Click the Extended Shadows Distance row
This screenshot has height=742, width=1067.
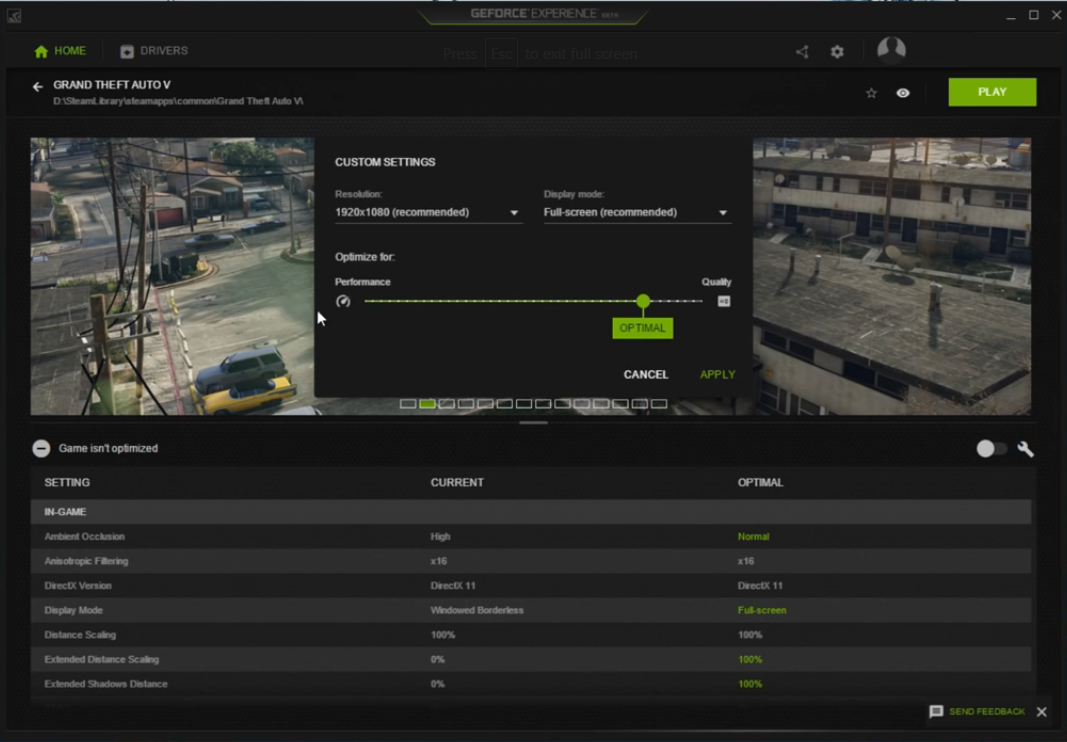pyautogui.click(x=531, y=683)
